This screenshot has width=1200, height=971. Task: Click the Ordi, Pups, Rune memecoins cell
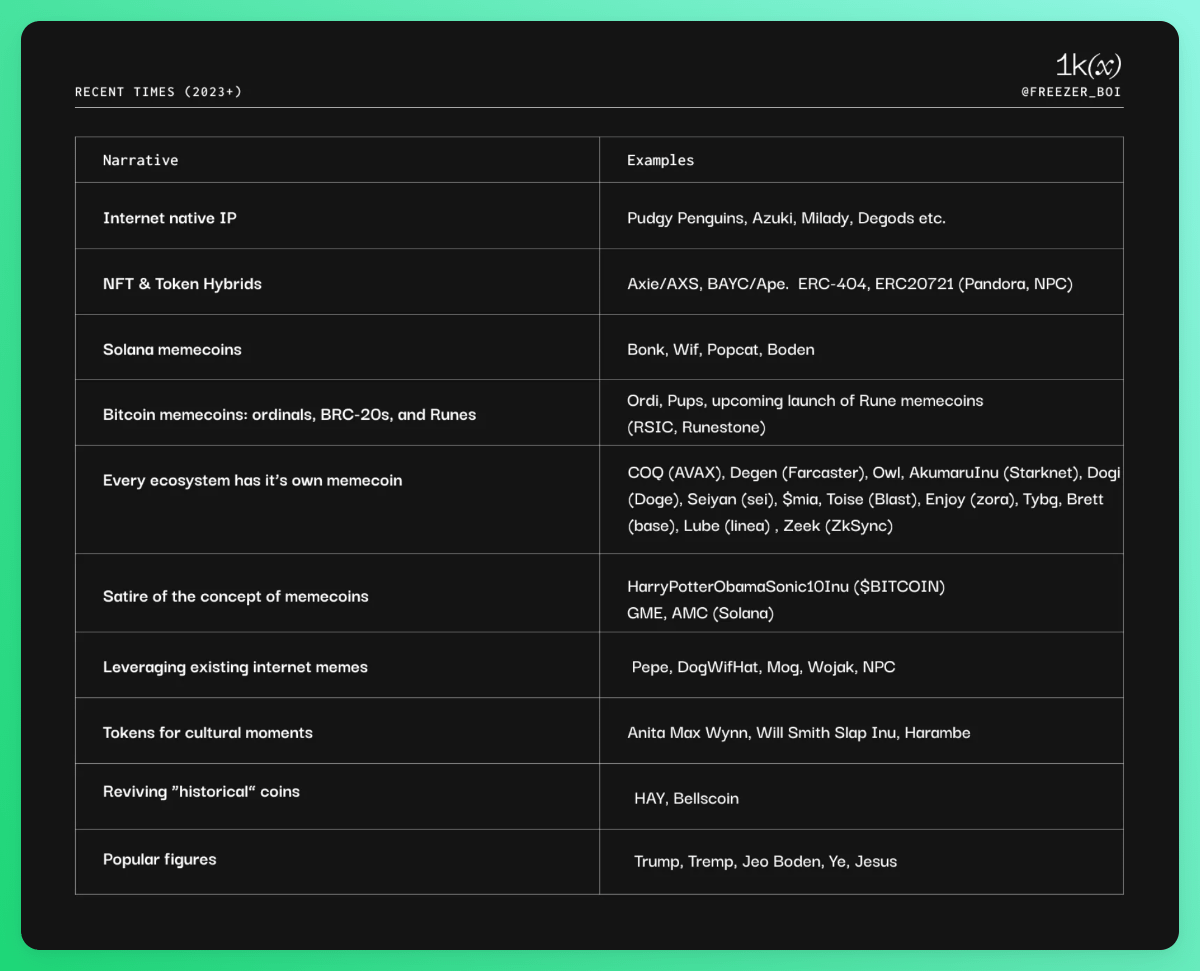[805, 413]
